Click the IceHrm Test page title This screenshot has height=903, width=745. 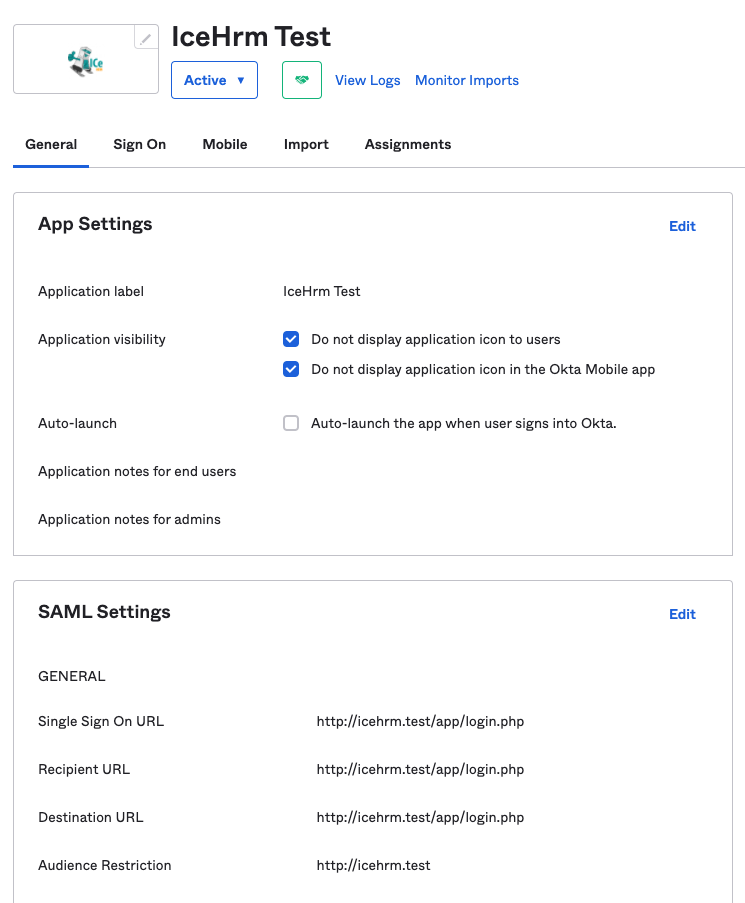pos(251,37)
